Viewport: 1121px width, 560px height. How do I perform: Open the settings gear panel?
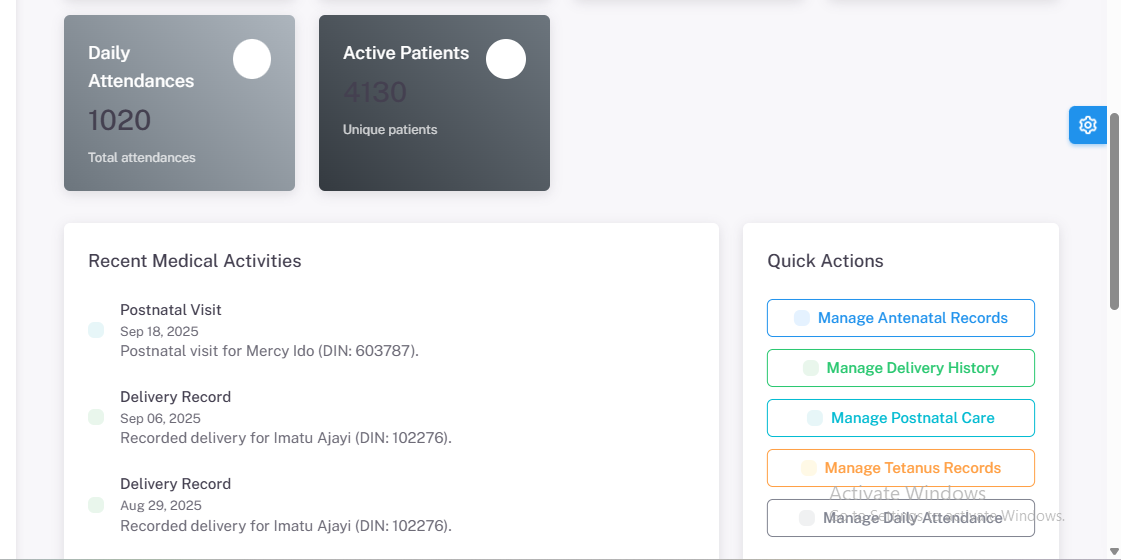(x=1087, y=125)
